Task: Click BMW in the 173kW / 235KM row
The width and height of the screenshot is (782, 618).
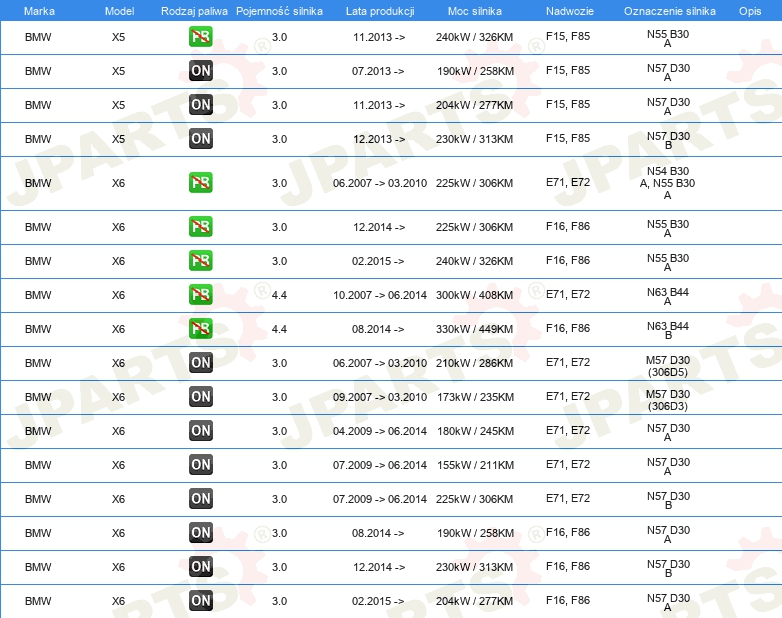Action: (x=38, y=397)
